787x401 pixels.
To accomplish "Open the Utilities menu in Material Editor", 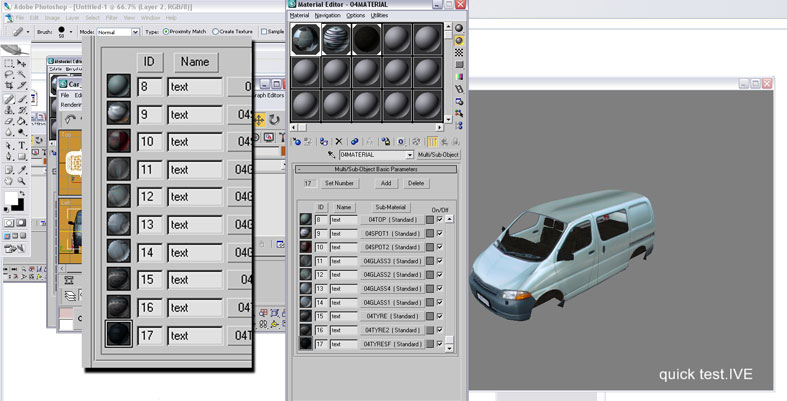I will click(379, 16).
